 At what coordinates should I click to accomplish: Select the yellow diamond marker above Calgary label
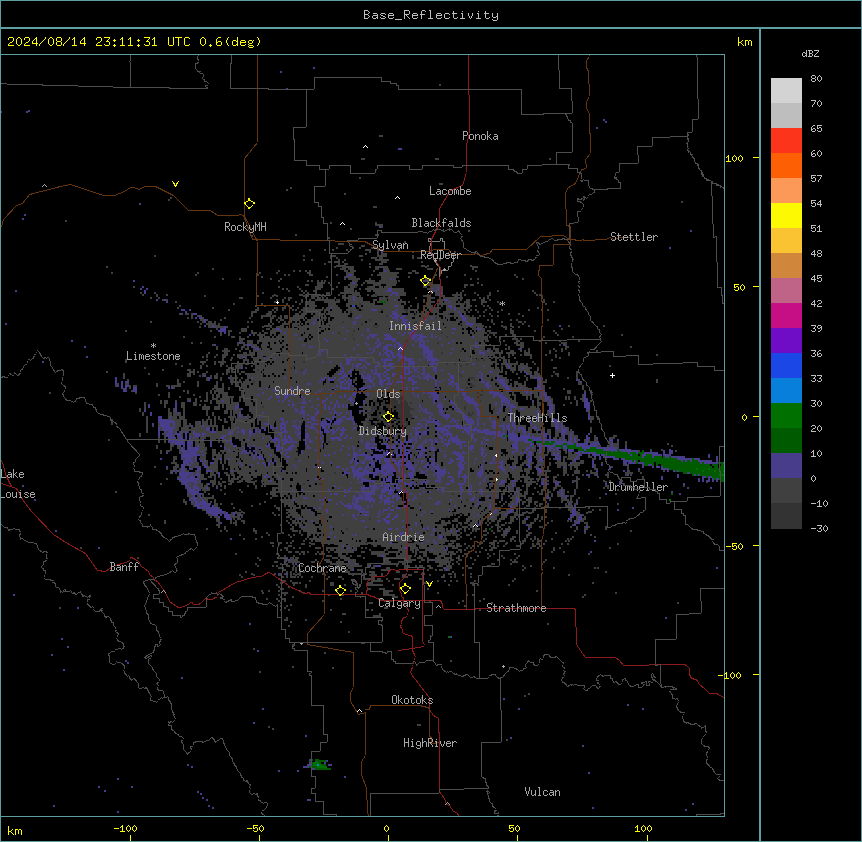(405, 589)
